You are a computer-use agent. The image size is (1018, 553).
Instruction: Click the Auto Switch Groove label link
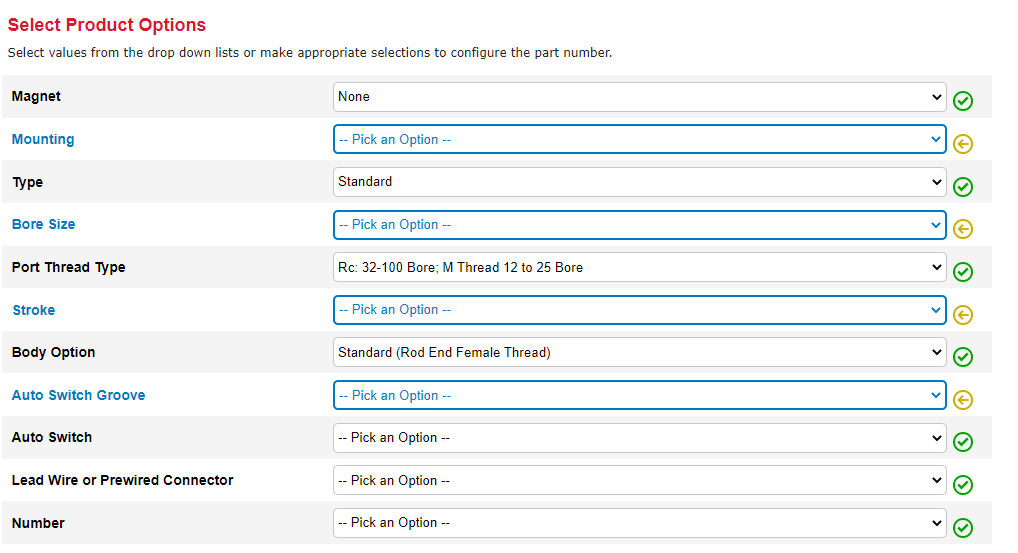tap(78, 395)
